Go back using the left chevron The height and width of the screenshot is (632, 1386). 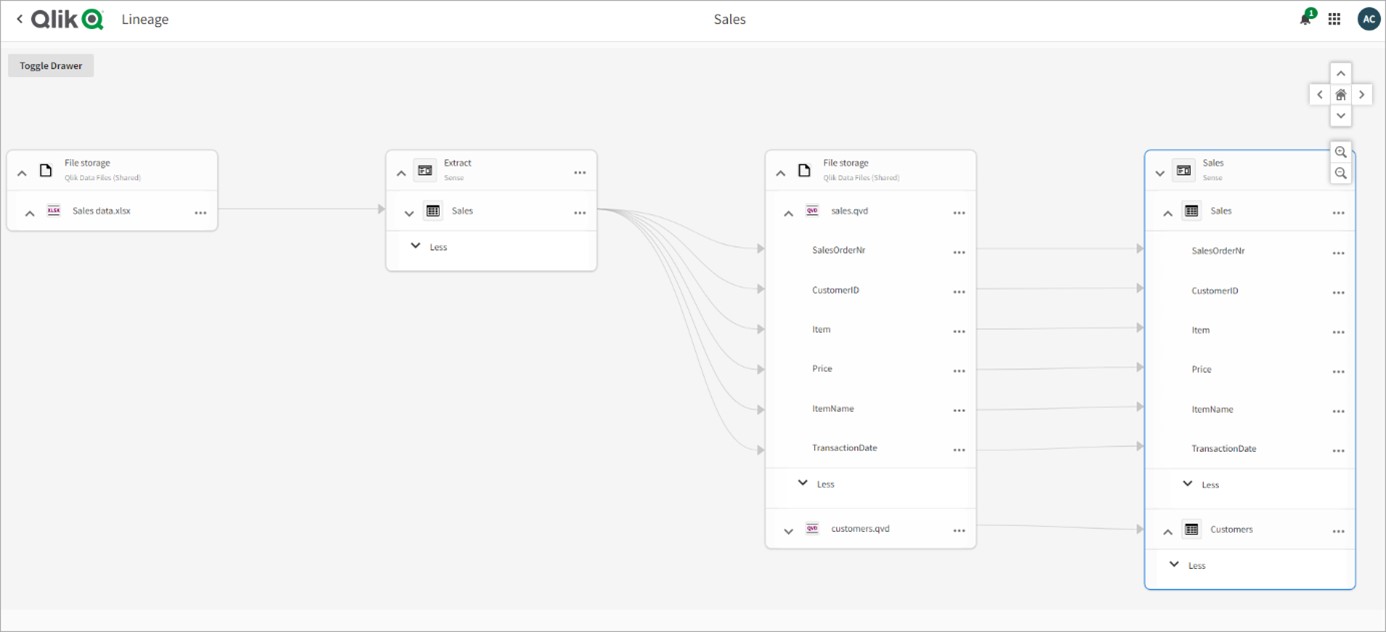(x=19, y=19)
